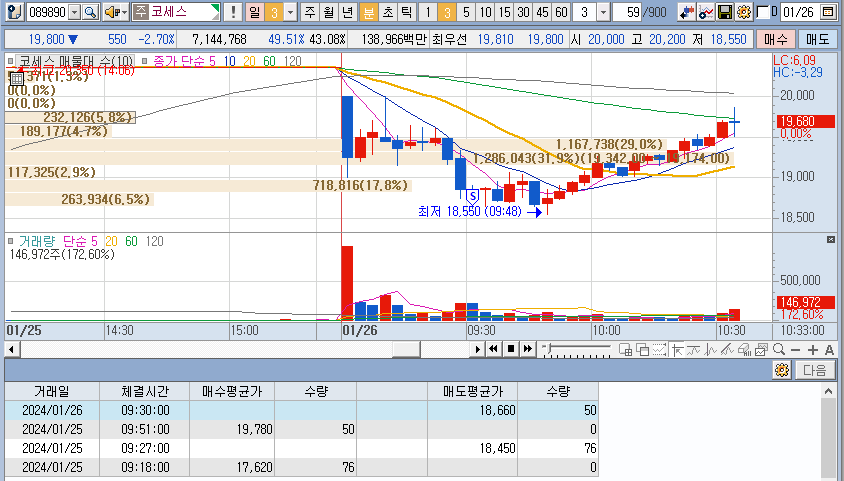
Task: Click the overlapping windows chart icon
Action: pyautogui.click(x=642, y=350)
